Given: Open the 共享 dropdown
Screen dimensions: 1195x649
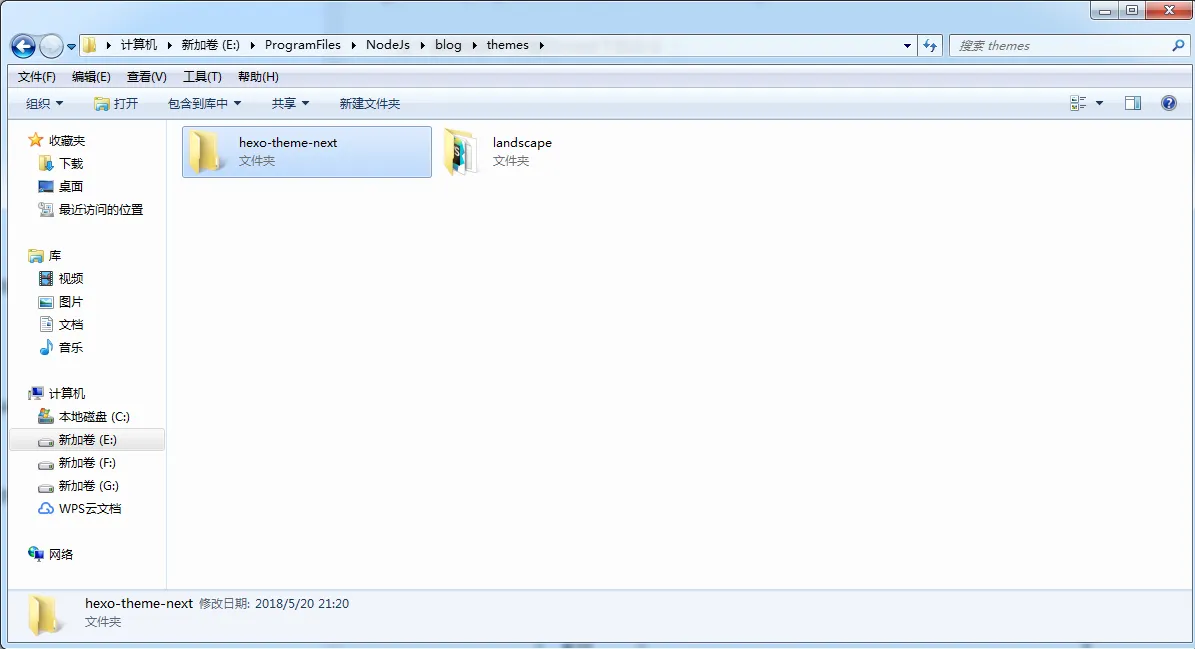Looking at the screenshot, I should (290, 104).
